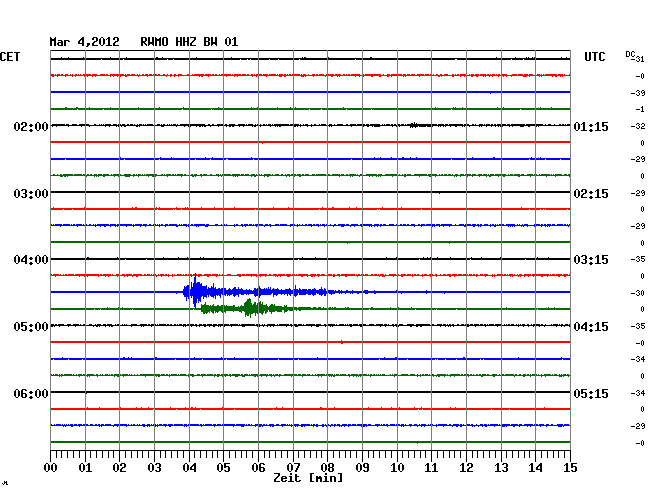Select minute tick label 01 on the axis
The width and height of the screenshot is (650, 494).
(x=85, y=468)
